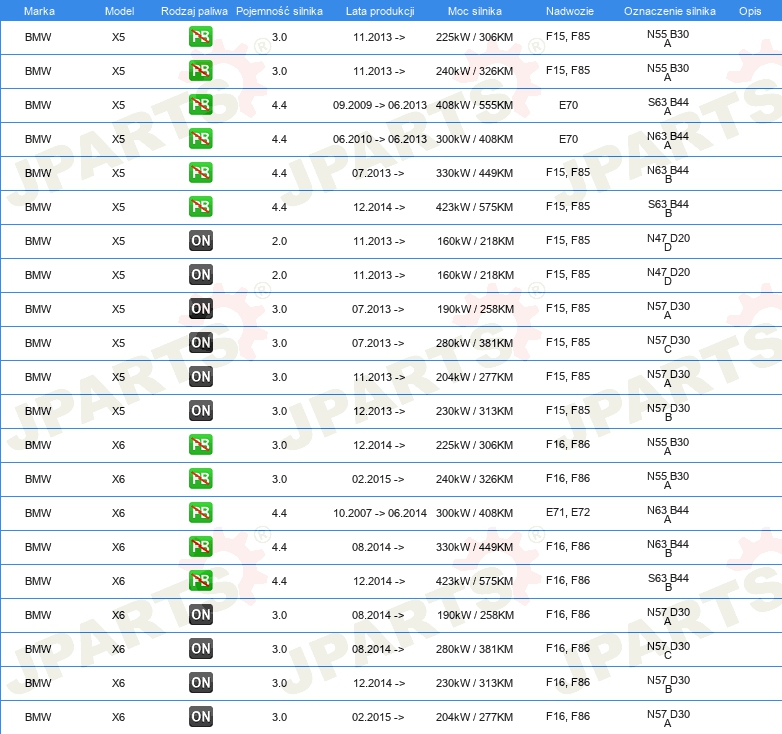Click the 408kW / 555KM power cell
This screenshot has height=734, width=782.
pos(474,105)
